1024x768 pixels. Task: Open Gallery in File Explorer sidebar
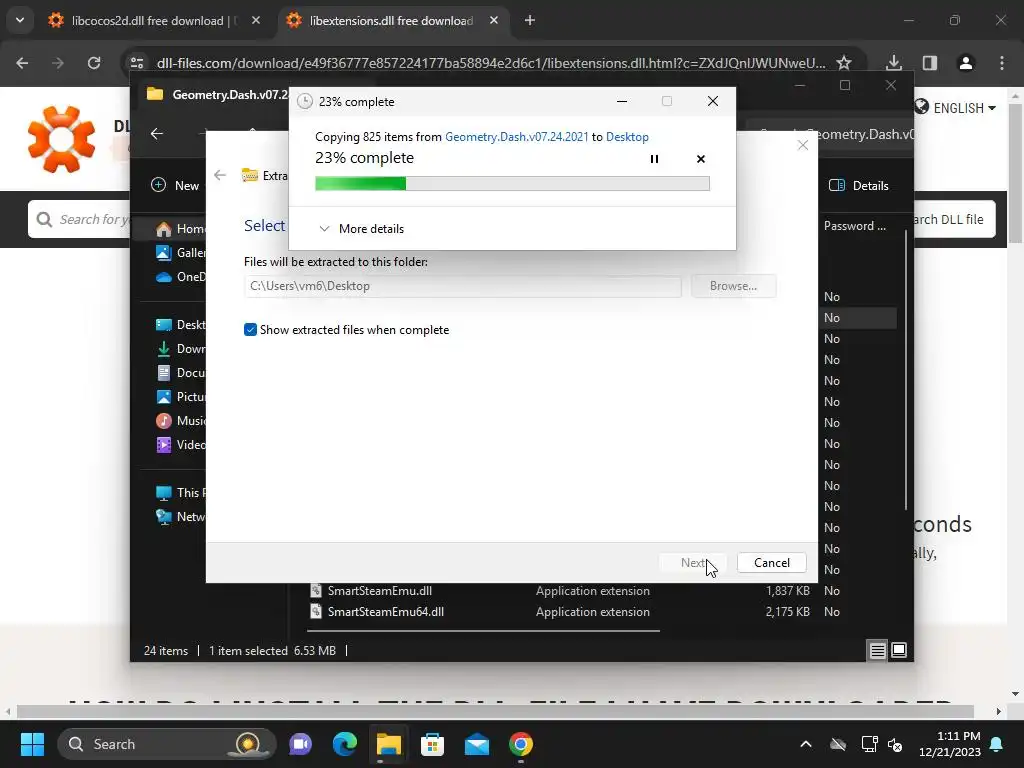tap(180, 253)
